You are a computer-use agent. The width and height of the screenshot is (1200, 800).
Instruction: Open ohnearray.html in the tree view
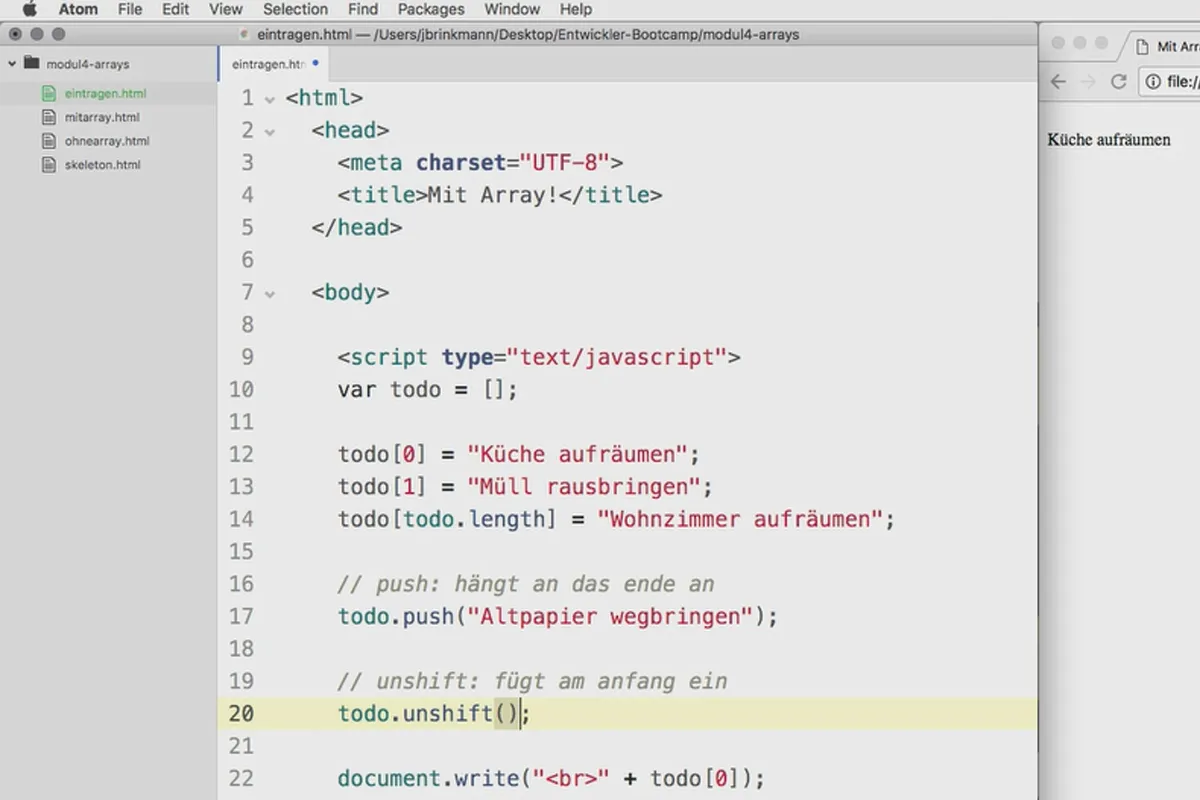pos(107,141)
